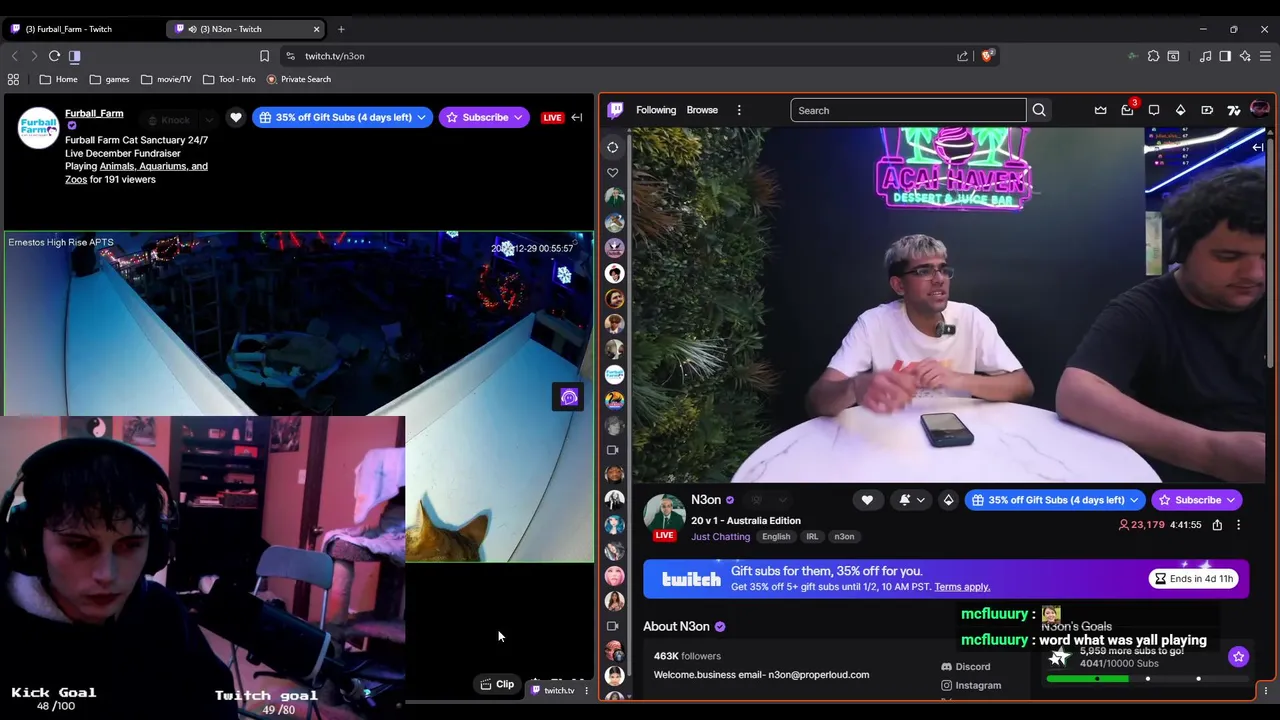This screenshot has width=1280, height=720.
Task: Open the notifications inbox with badge 3
Action: pos(1127,110)
